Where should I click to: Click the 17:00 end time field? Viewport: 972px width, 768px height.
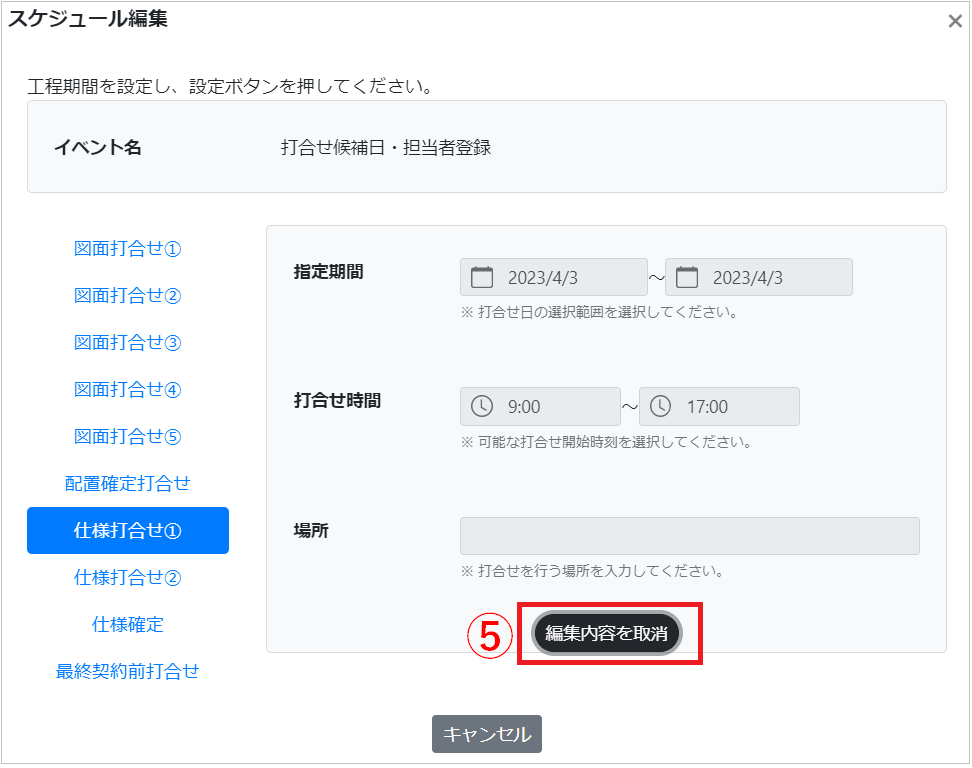[x=719, y=406]
